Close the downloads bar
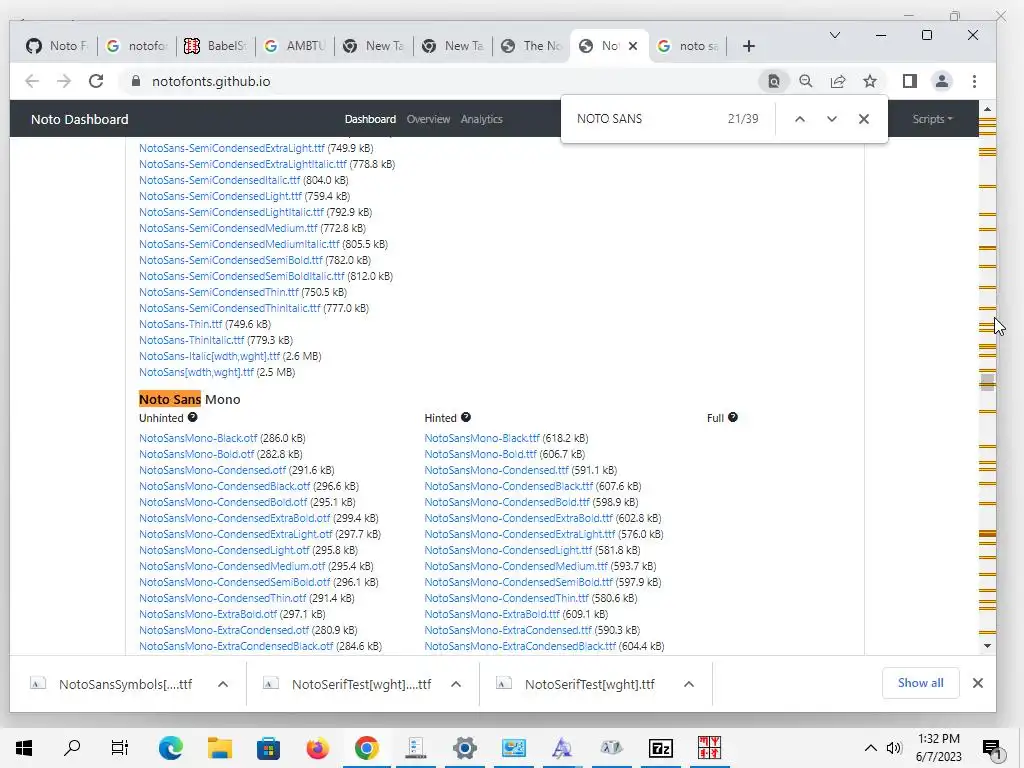The height and width of the screenshot is (768, 1024). click(978, 683)
